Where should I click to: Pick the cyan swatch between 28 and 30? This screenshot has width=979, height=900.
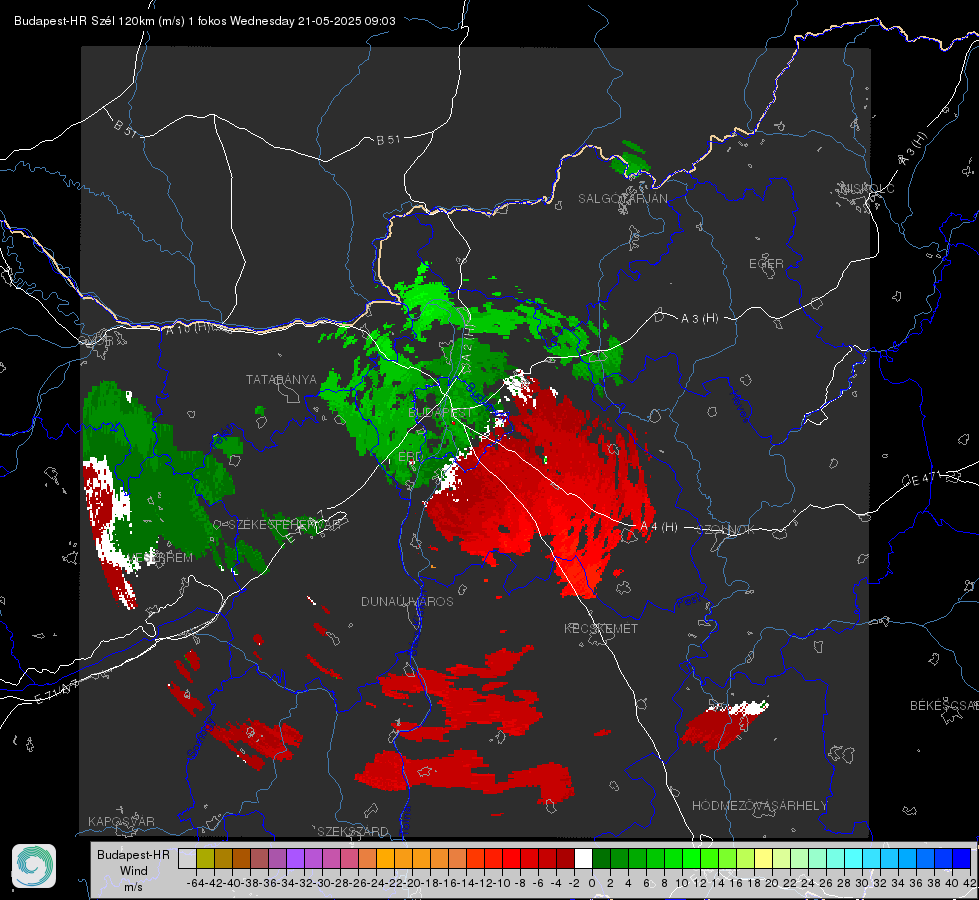[x=853, y=859]
